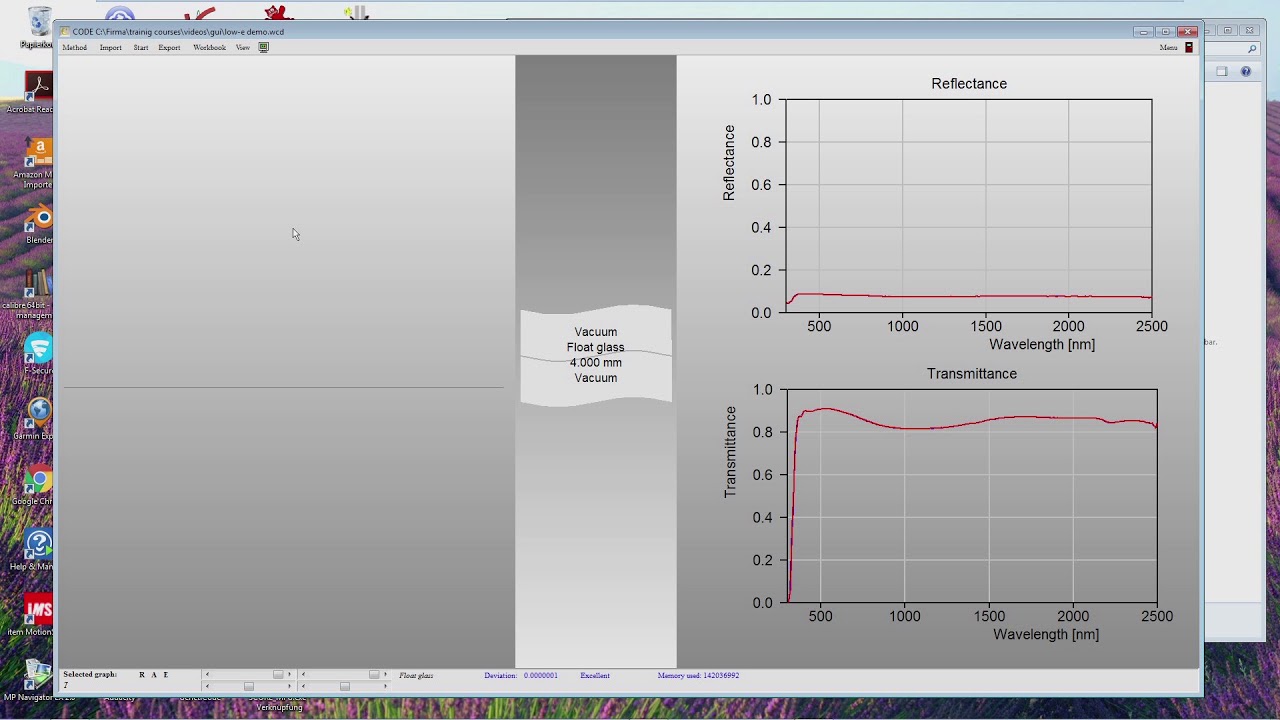This screenshot has height=720, width=1280.
Task: Click the search icon in the background window
Action: [x=1252, y=49]
